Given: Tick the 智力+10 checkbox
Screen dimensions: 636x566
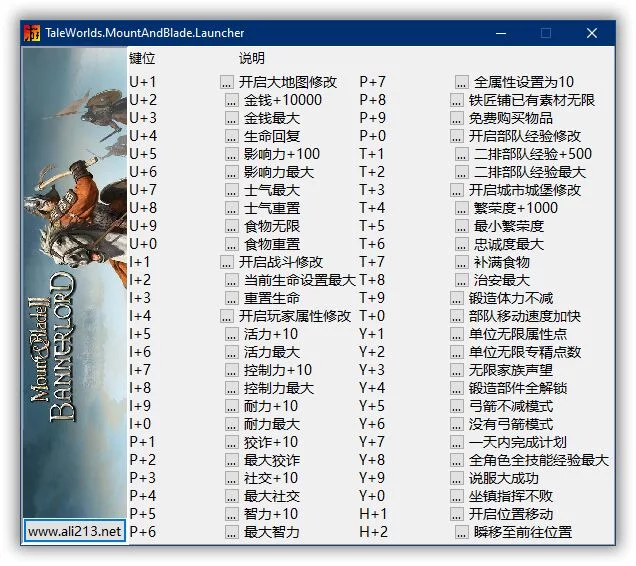Looking at the screenshot, I should pos(232,514).
